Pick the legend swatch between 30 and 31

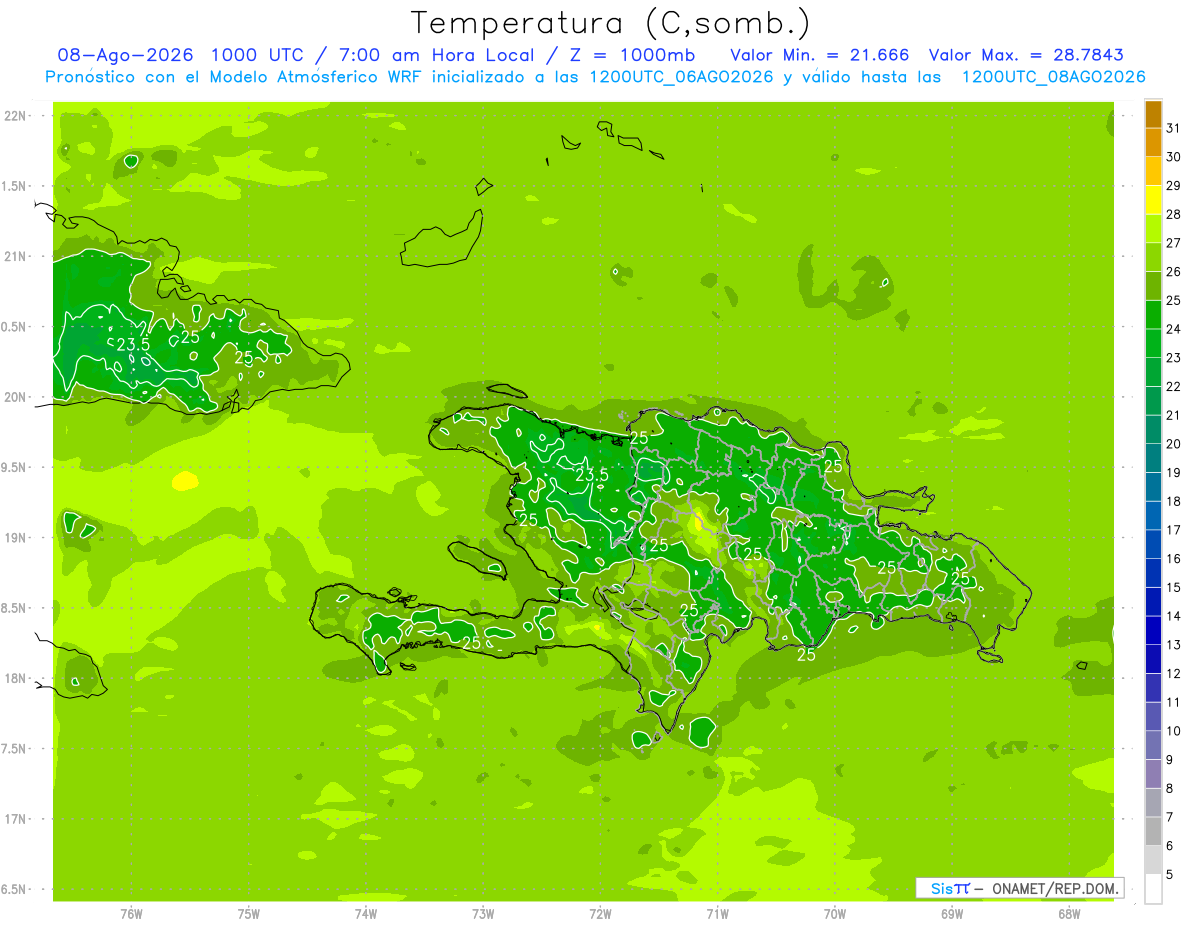(1153, 143)
